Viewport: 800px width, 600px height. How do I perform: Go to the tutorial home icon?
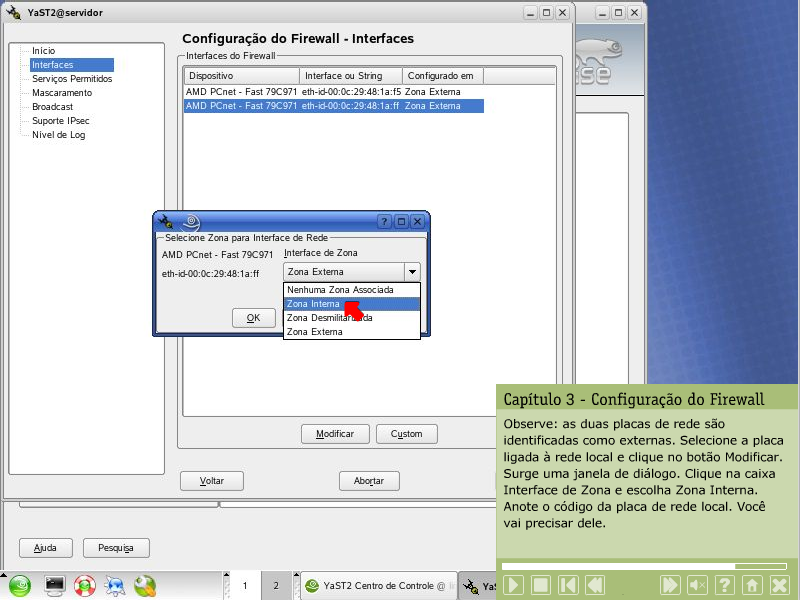(x=751, y=585)
